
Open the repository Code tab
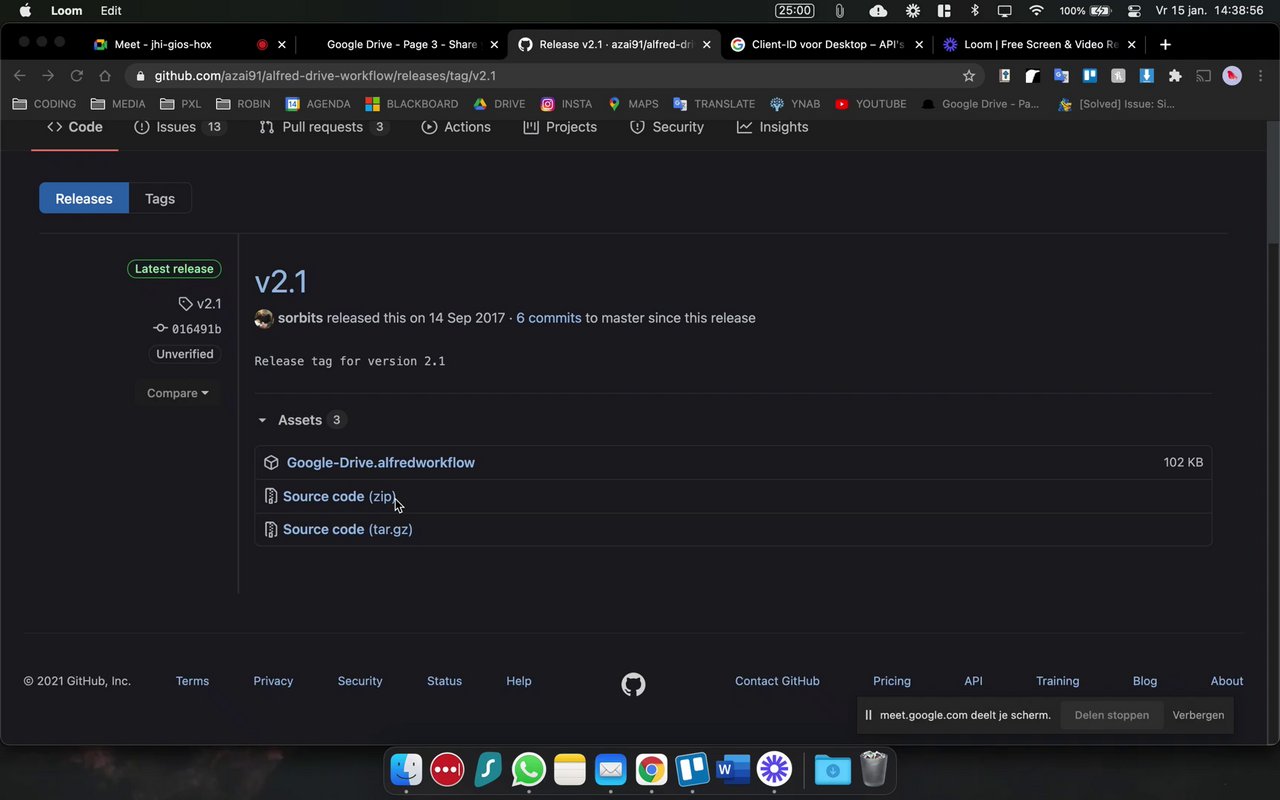click(x=75, y=127)
